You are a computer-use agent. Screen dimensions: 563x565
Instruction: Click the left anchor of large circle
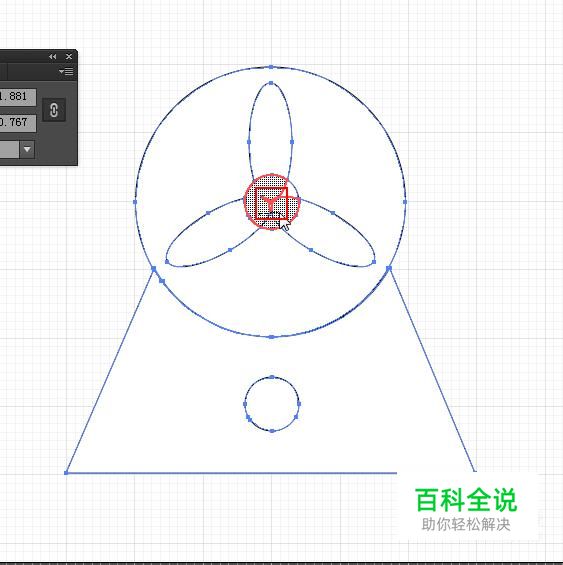click(x=135, y=202)
